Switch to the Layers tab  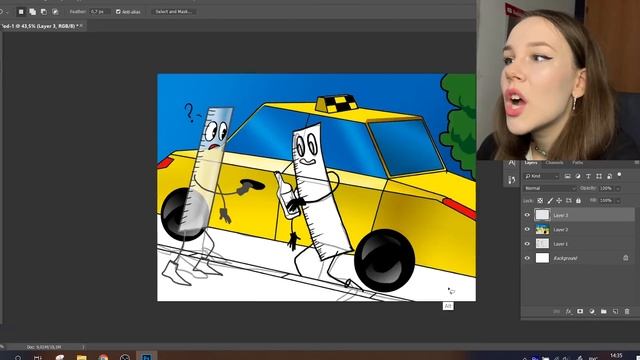pos(531,162)
